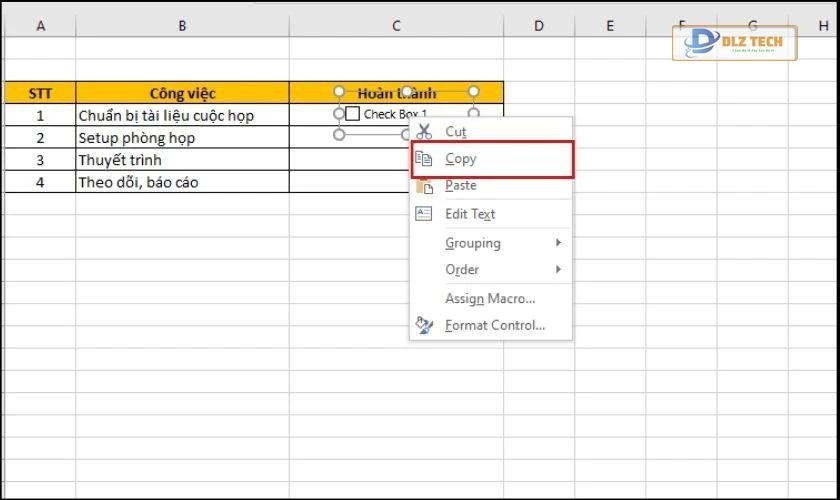840x500 pixels.
Task: Select the "Setup phòng họp" cell
Action: click(x=182, y=138)
